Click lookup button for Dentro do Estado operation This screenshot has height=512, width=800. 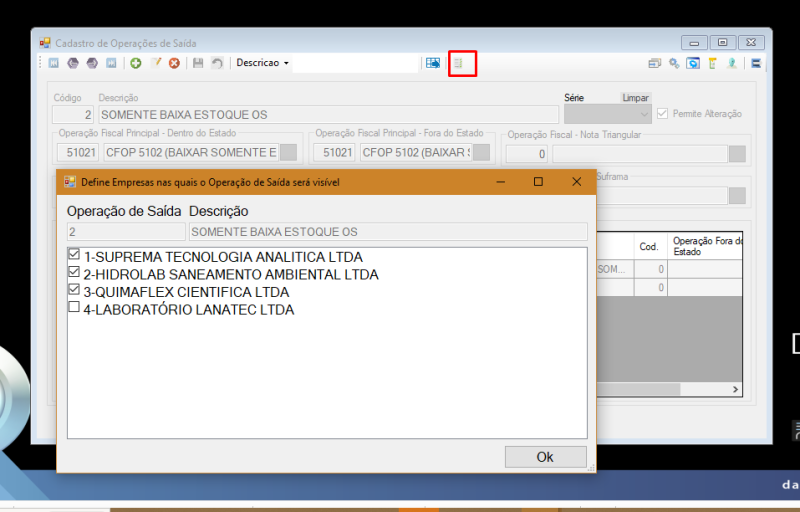click(x=289, y=152)
